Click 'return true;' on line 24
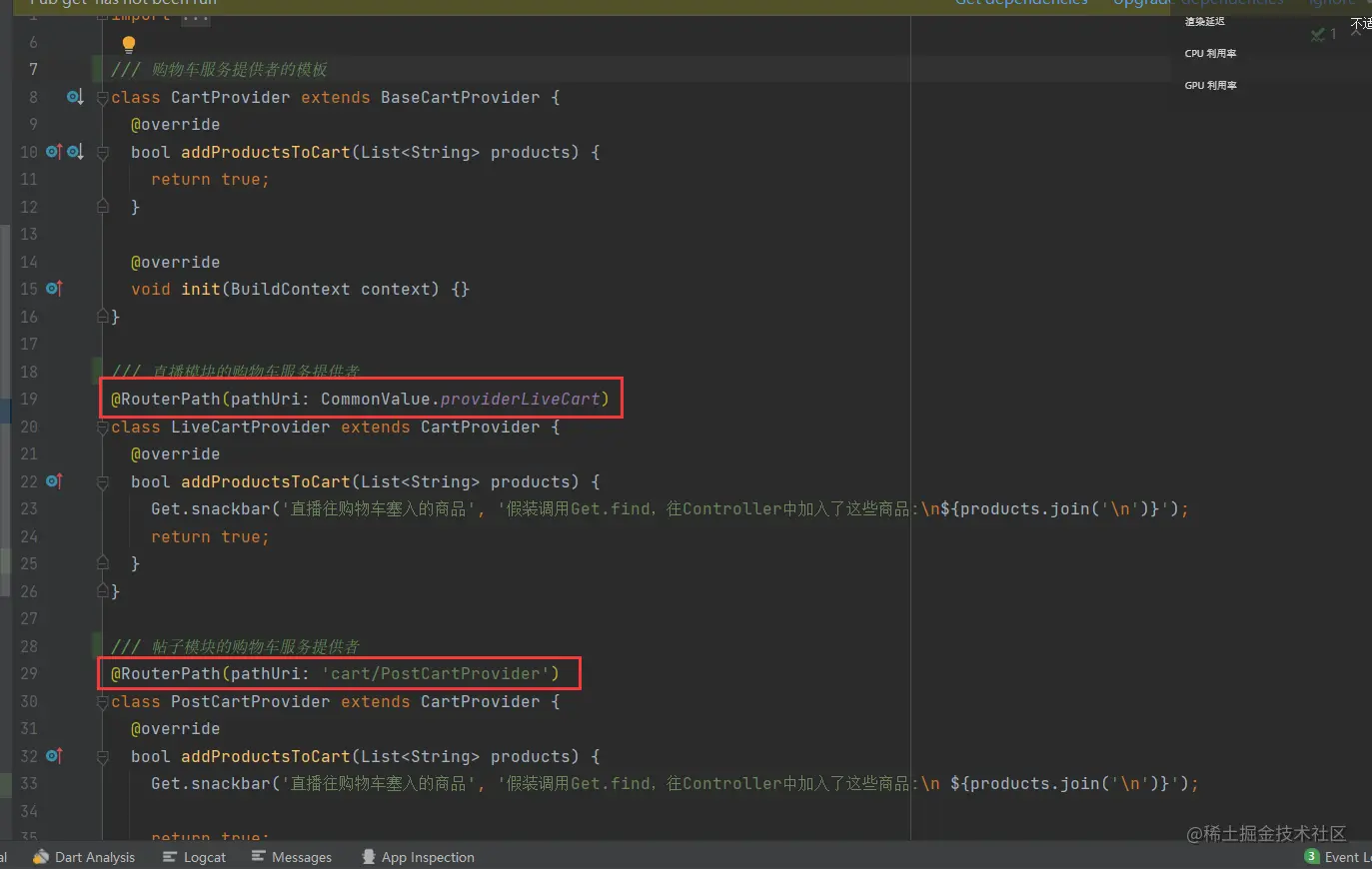The image size is (1372, 869). coord(211,536)
